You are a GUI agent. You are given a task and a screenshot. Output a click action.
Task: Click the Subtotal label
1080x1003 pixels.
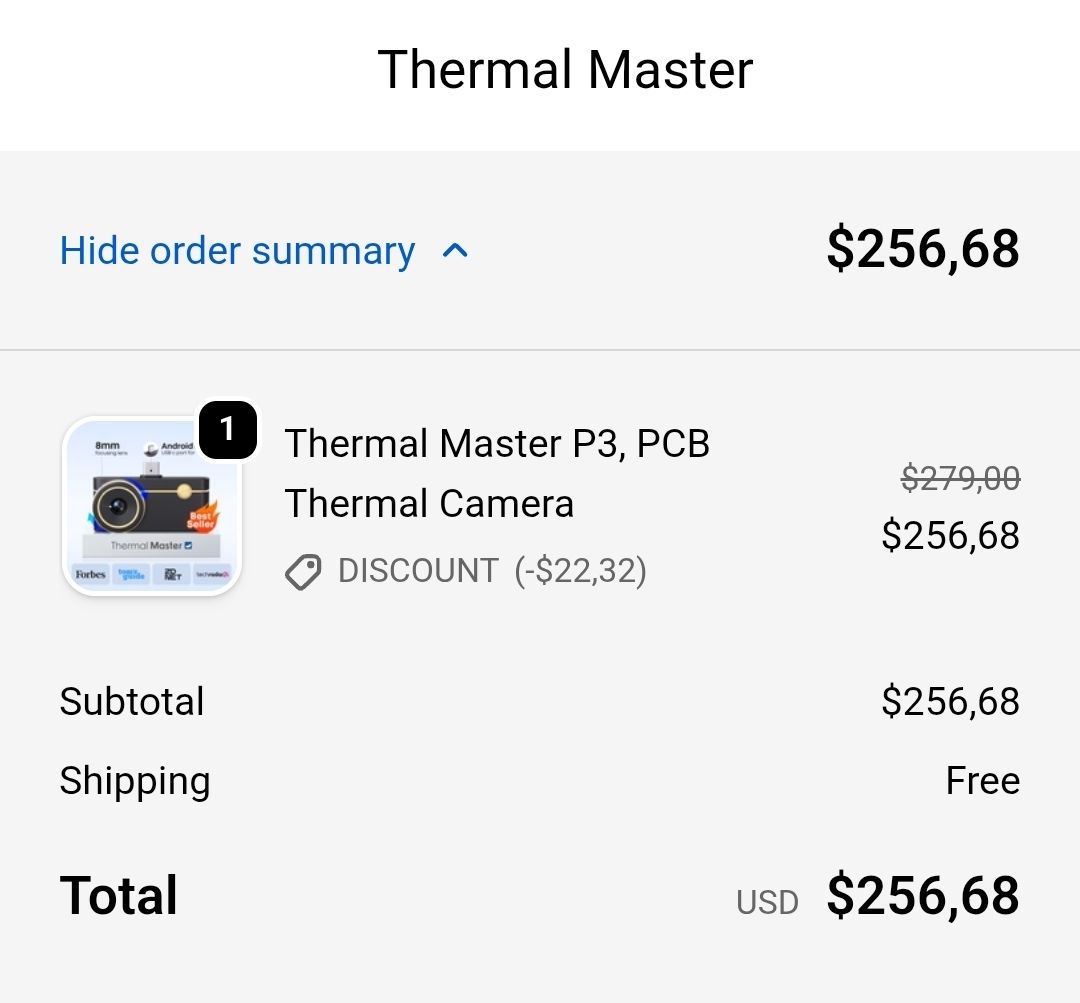(x=132, y=701)
